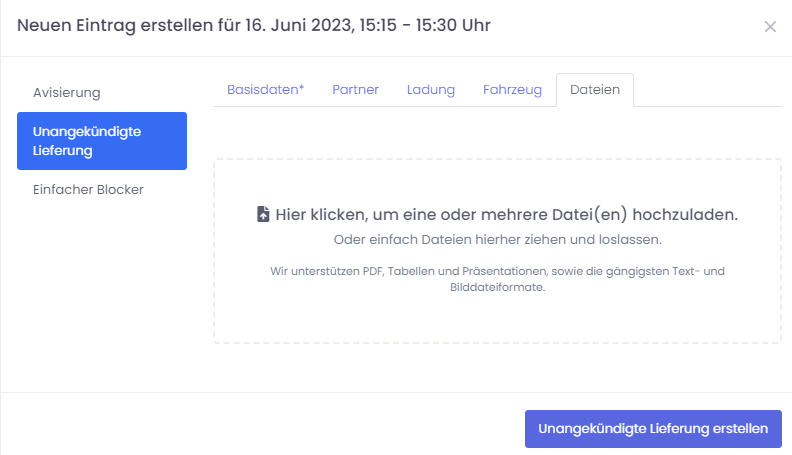This screenshot has width=792, height=455.
Task: Select the Dateien tab
Action: click(594, 90)
